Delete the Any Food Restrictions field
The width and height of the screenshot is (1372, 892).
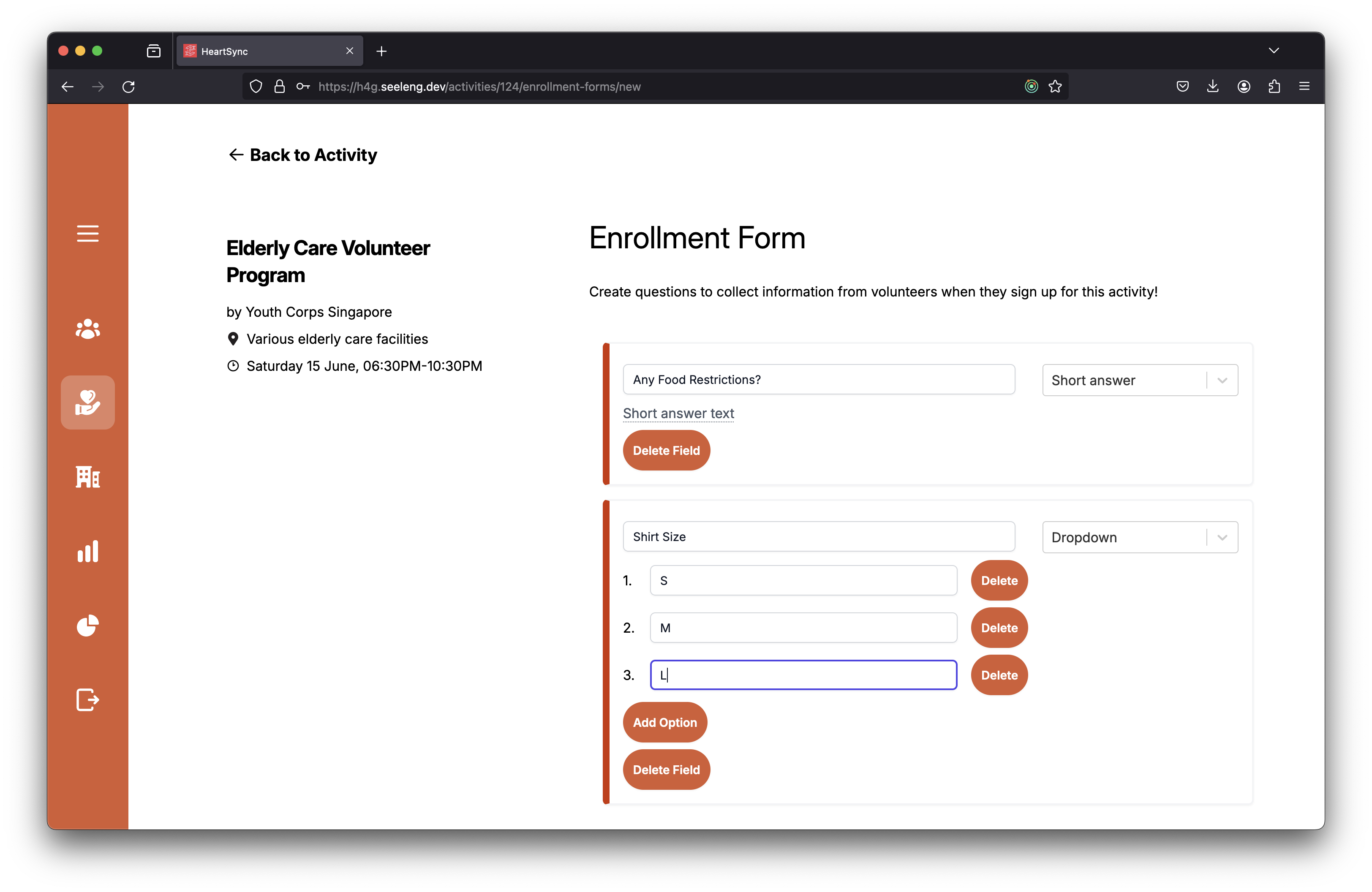pos(666,450)
